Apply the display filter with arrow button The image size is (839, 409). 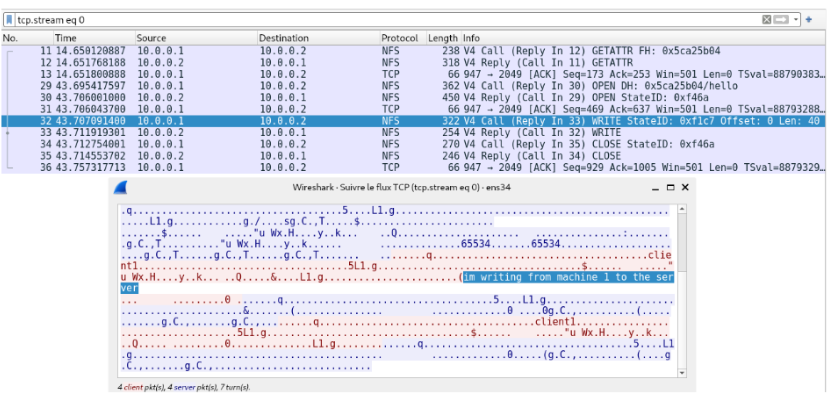(781, 19)
